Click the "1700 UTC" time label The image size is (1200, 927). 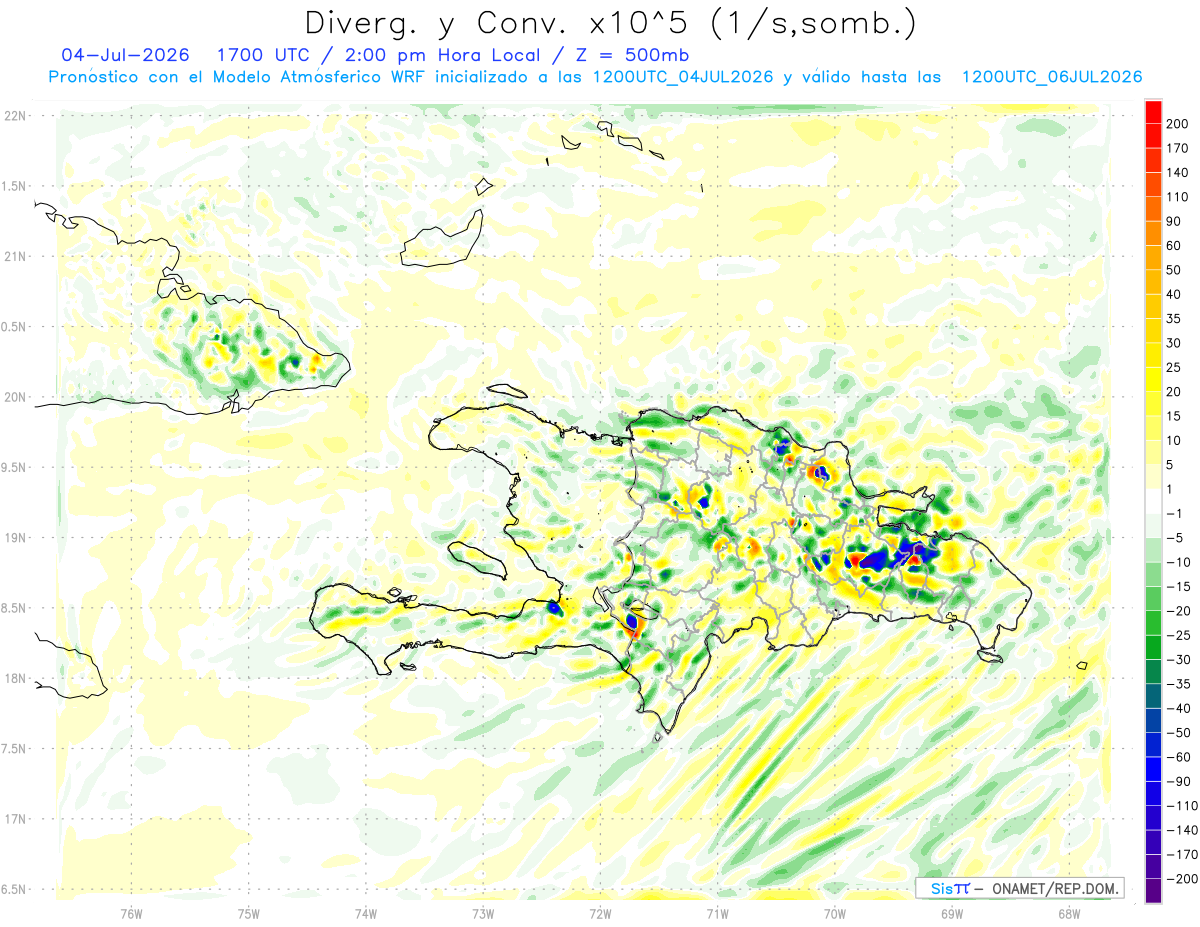263,54
